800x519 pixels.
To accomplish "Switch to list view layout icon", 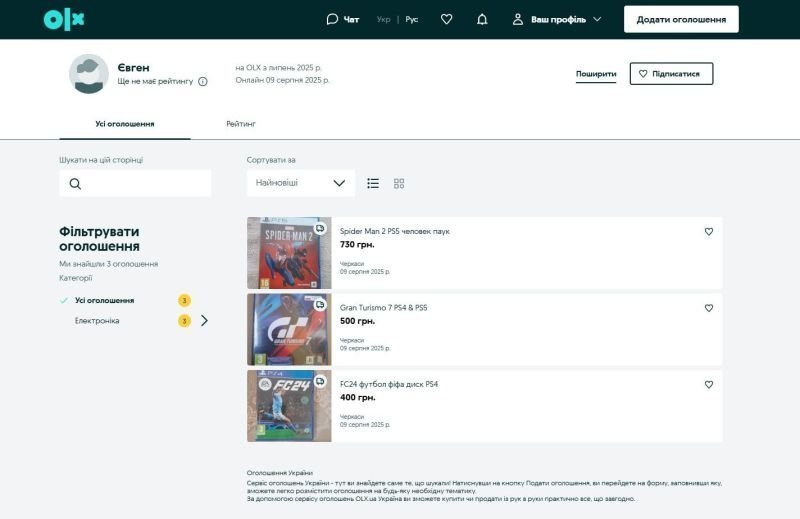I will (373, 183).
